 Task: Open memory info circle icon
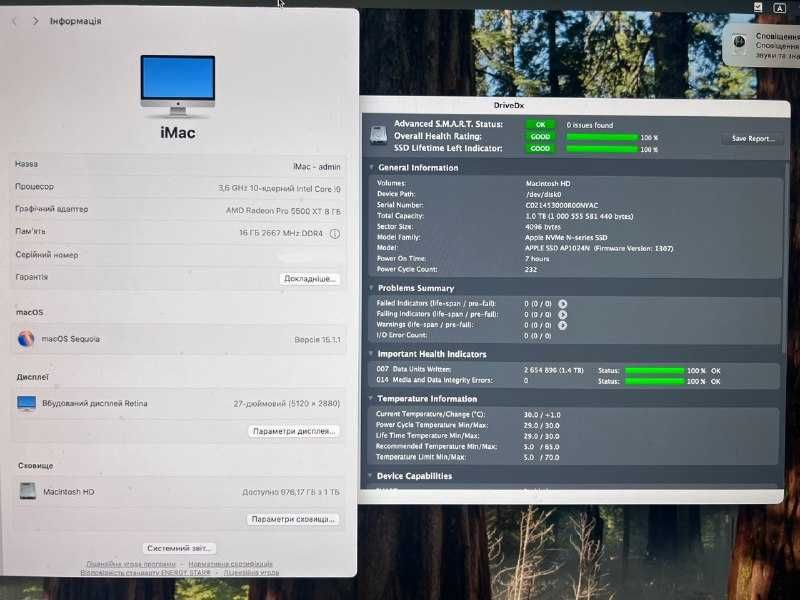tap(335, 234)
